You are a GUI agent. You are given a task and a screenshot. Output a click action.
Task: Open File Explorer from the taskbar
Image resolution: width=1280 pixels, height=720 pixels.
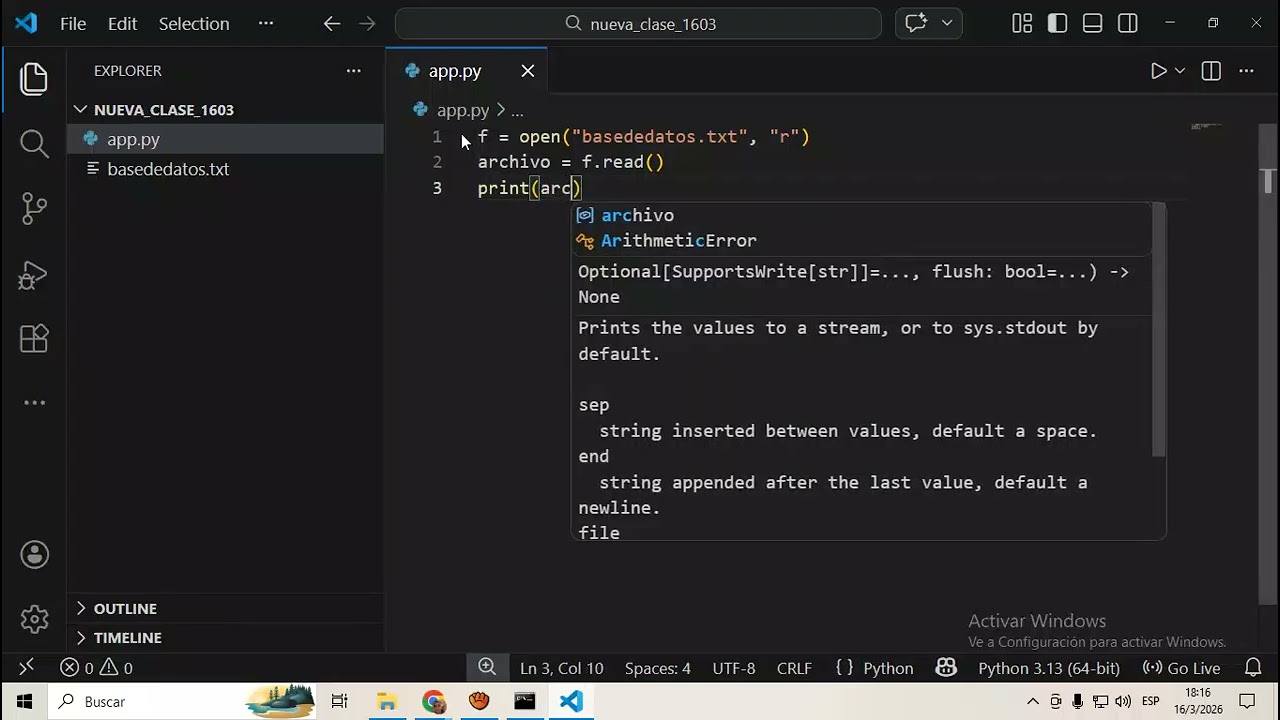(386, 702)
